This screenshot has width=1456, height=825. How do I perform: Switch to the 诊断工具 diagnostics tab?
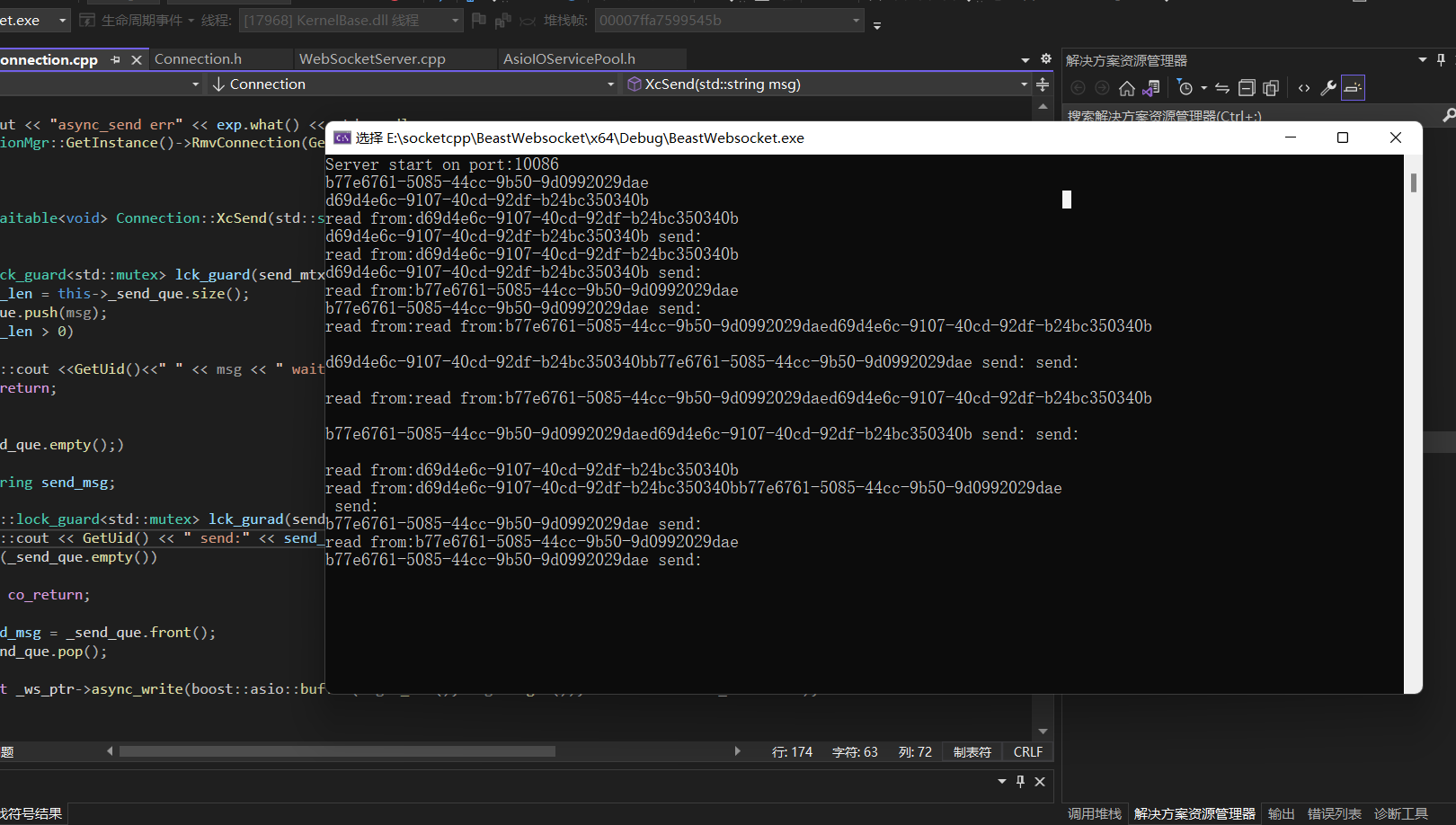tap(1401, 814)
